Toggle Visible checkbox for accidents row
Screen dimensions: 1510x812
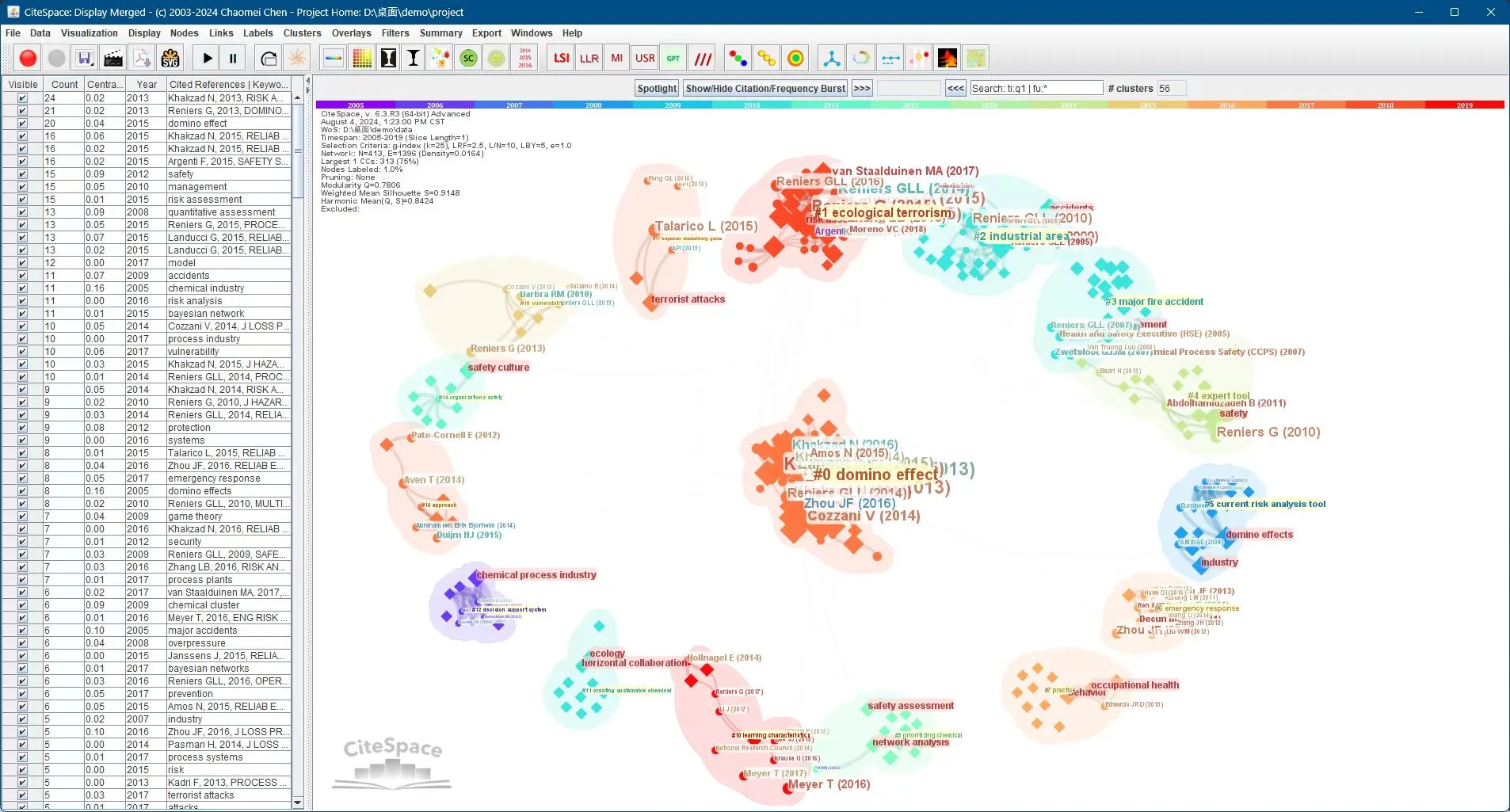pos(22,276)
